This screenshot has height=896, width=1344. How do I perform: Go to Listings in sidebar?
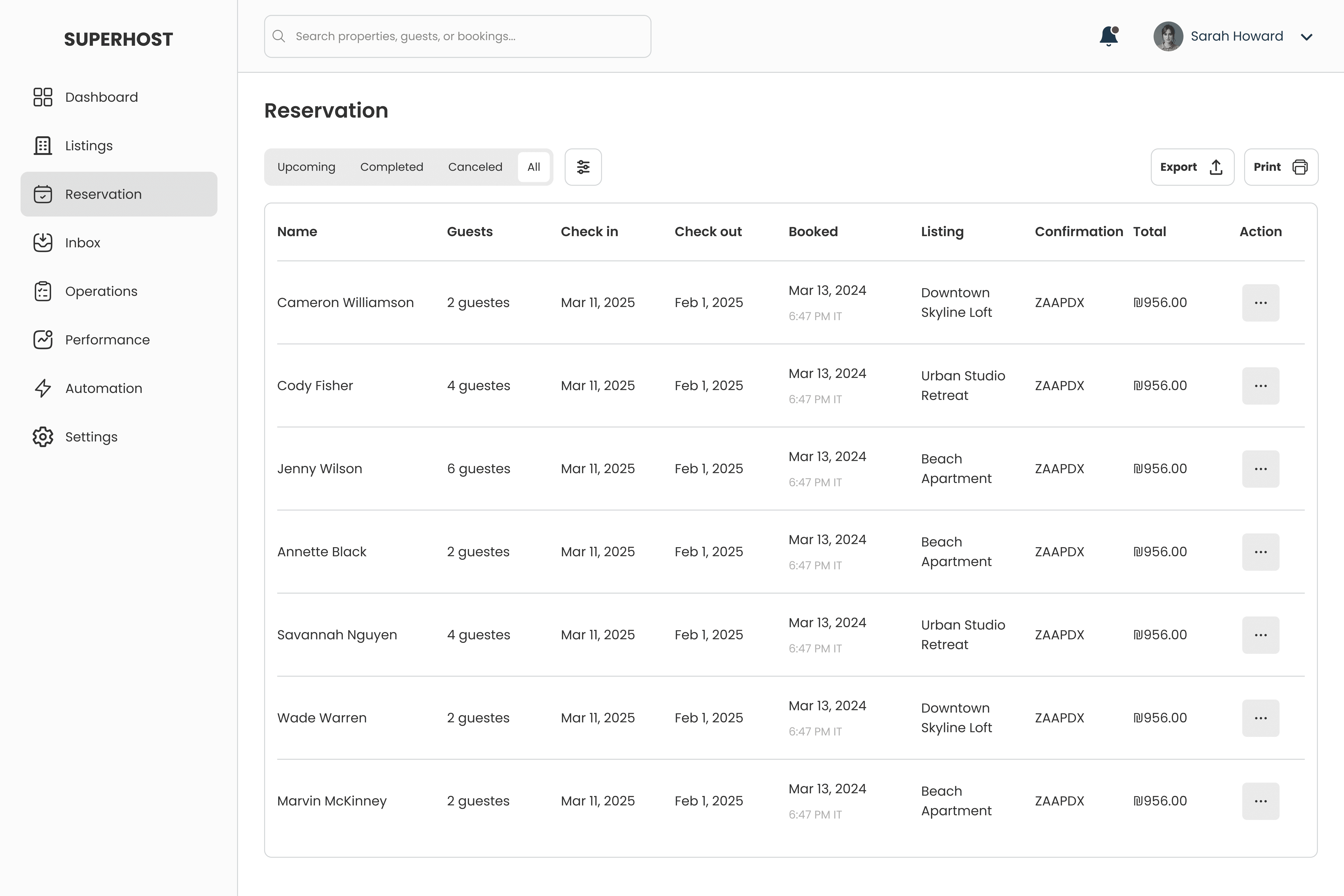(89, 146)
